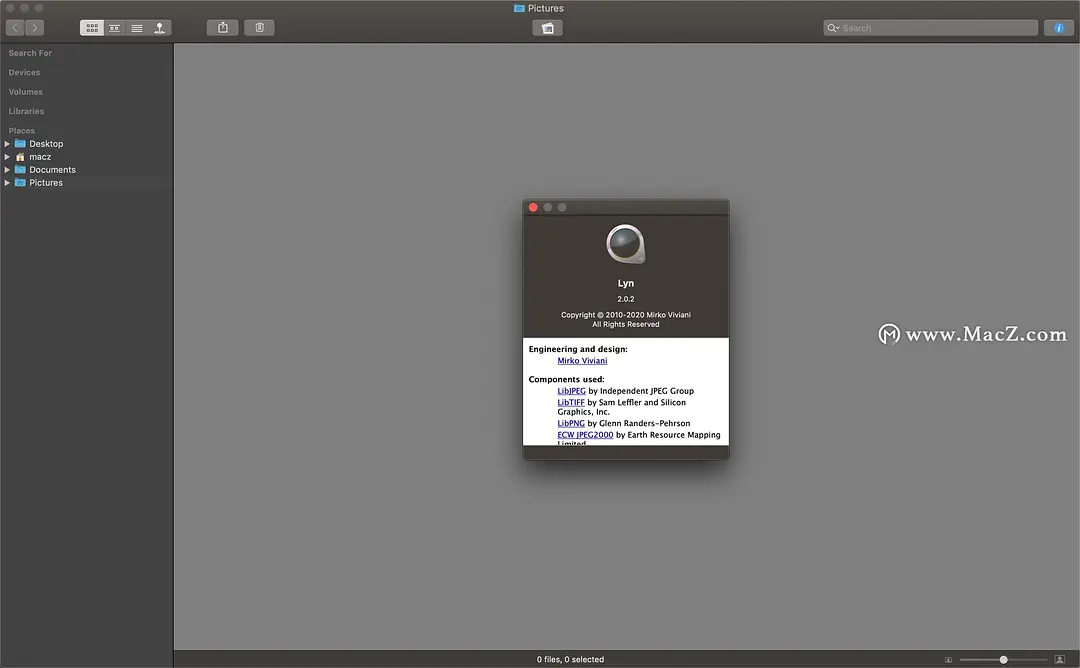Expand the Pictures folder triangle
This screenshot has height=668, width=1080.
(7, 182)
